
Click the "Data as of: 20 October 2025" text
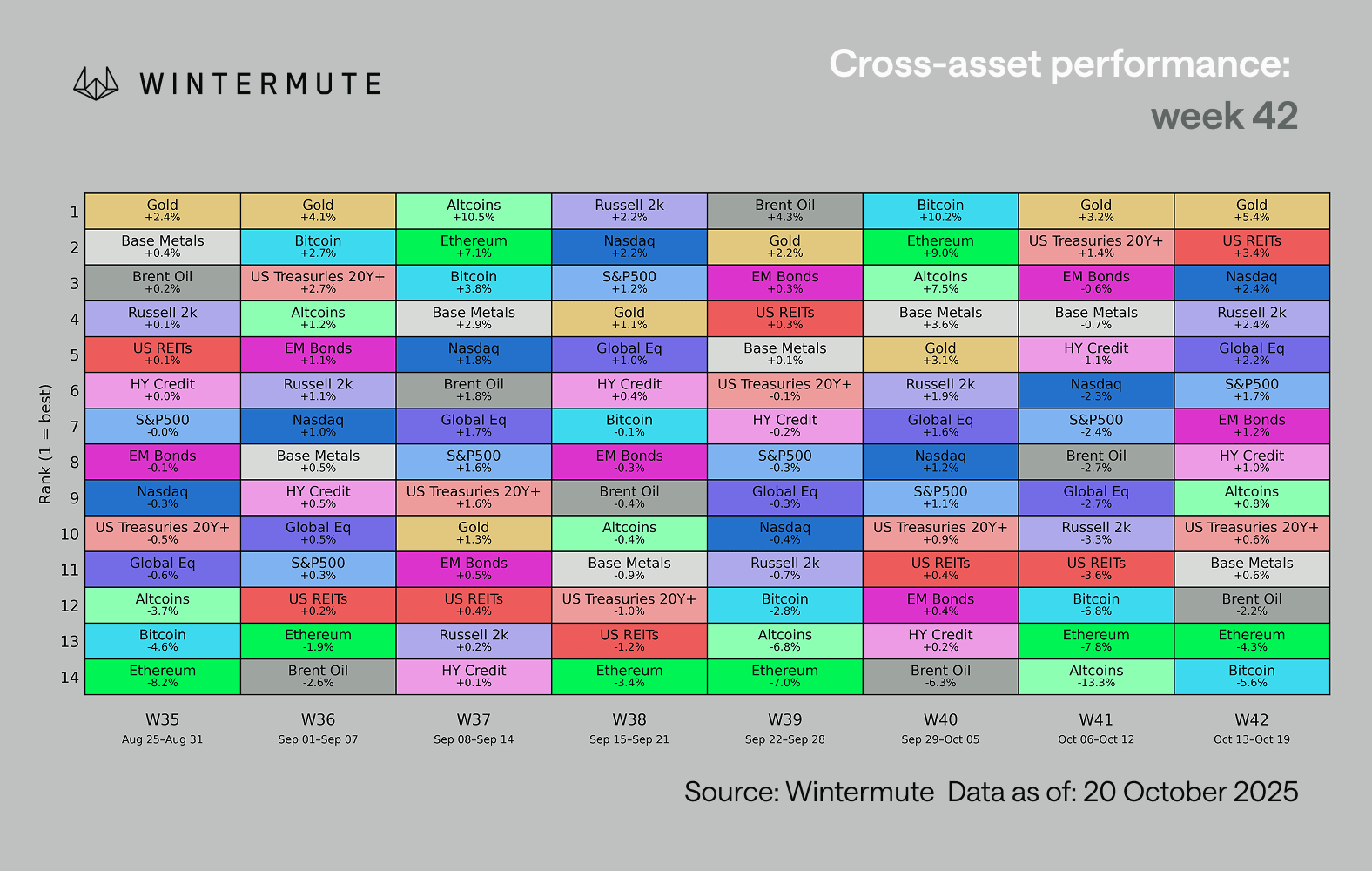(1122, 792)
